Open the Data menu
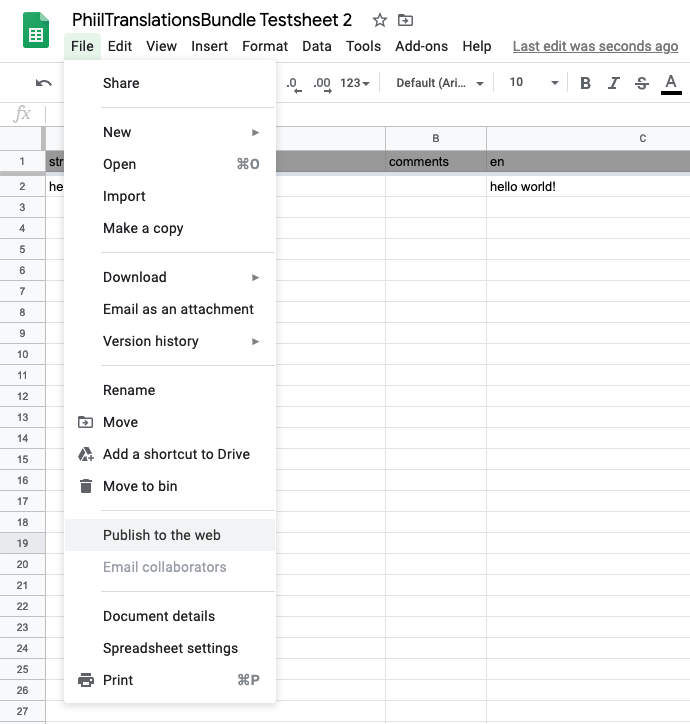Screen dimensions: 690x724 pos(316,46)
